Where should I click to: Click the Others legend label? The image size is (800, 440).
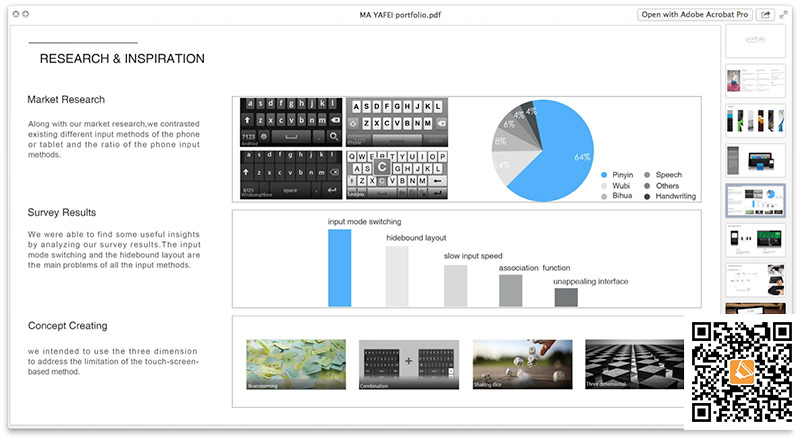click(x=667, y=186)
